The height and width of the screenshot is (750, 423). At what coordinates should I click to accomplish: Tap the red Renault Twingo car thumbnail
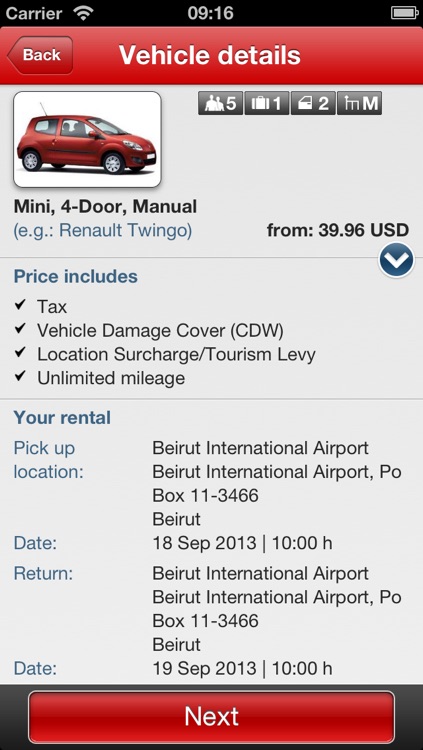tap(87, 140)
